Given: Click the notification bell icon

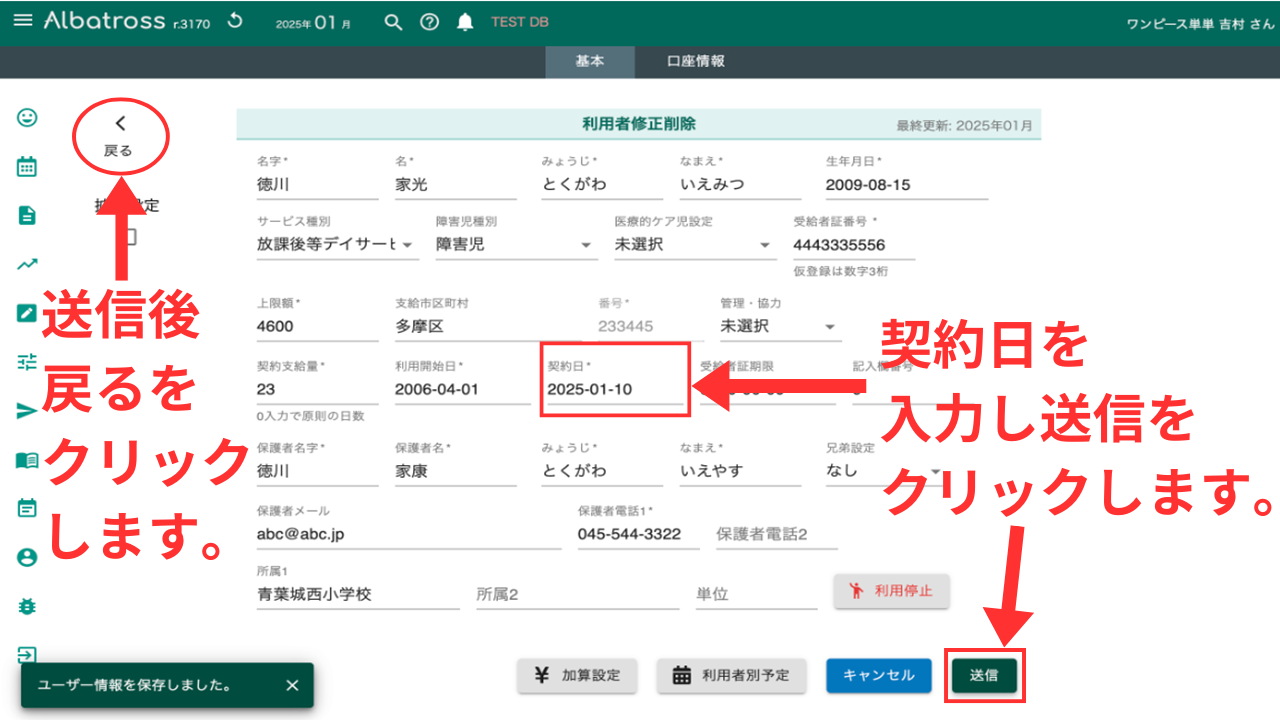Looking at the screenshot, I should pyautogui.click(x=465, y=22).
